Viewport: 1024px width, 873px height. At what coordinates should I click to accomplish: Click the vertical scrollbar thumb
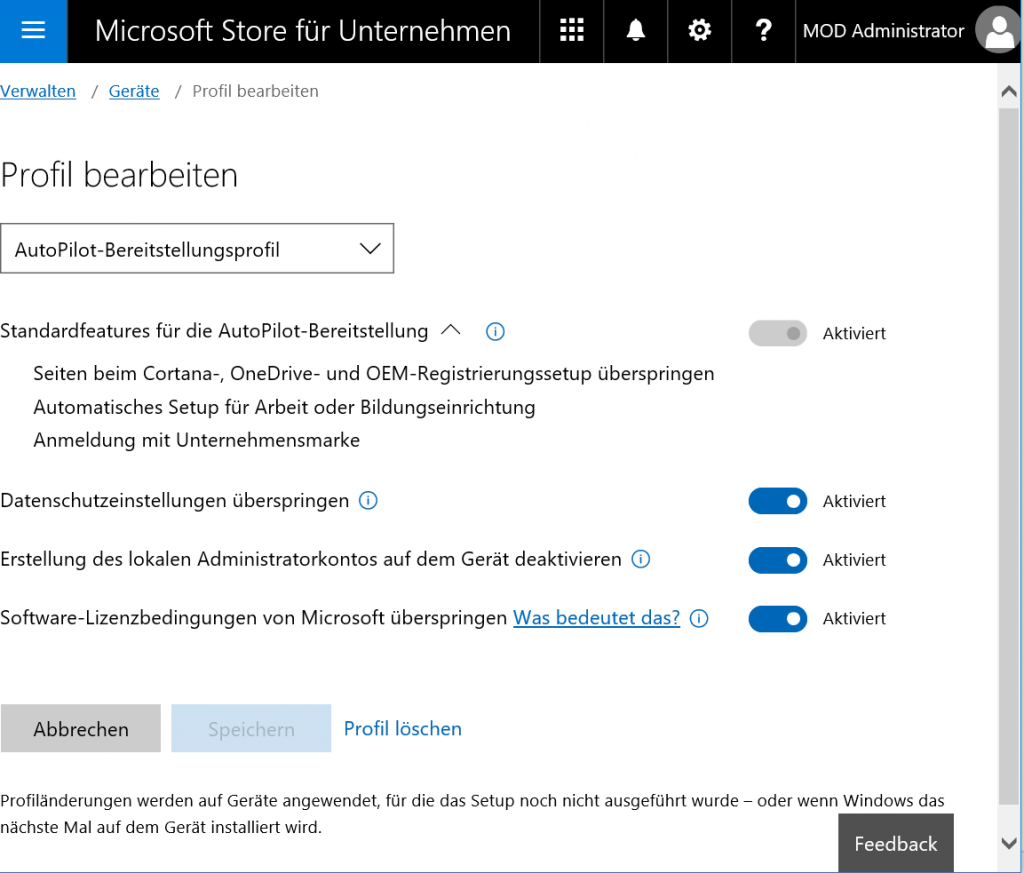[1009, 457]
